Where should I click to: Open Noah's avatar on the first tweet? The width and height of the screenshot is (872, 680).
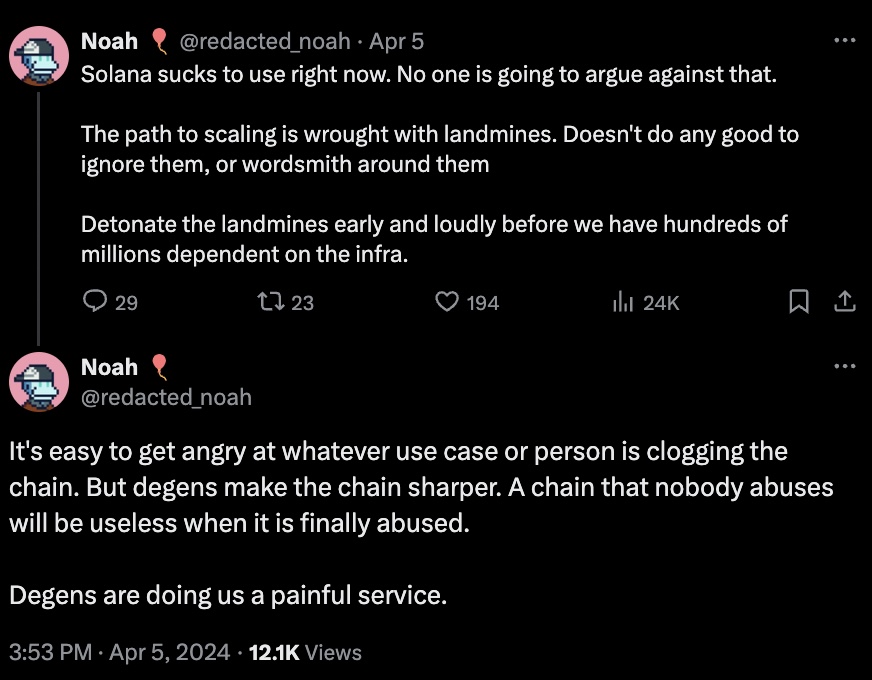point(39,56)
